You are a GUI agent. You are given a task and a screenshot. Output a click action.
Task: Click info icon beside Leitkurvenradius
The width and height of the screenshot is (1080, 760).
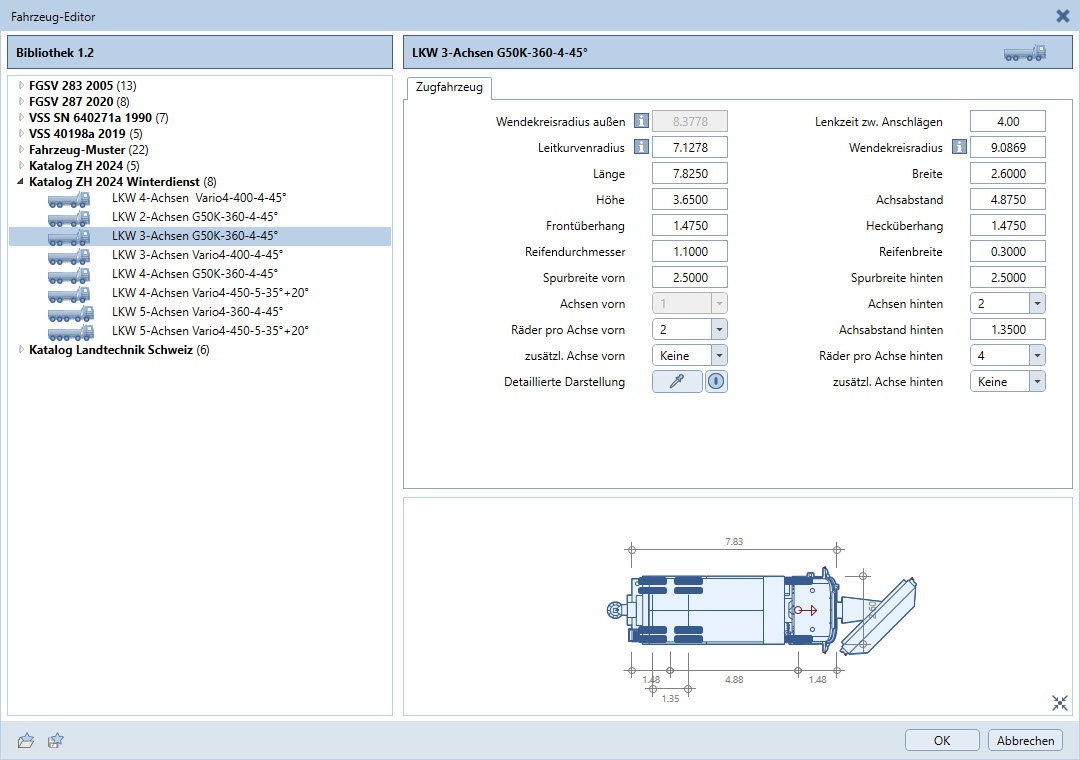coord(641,148)
